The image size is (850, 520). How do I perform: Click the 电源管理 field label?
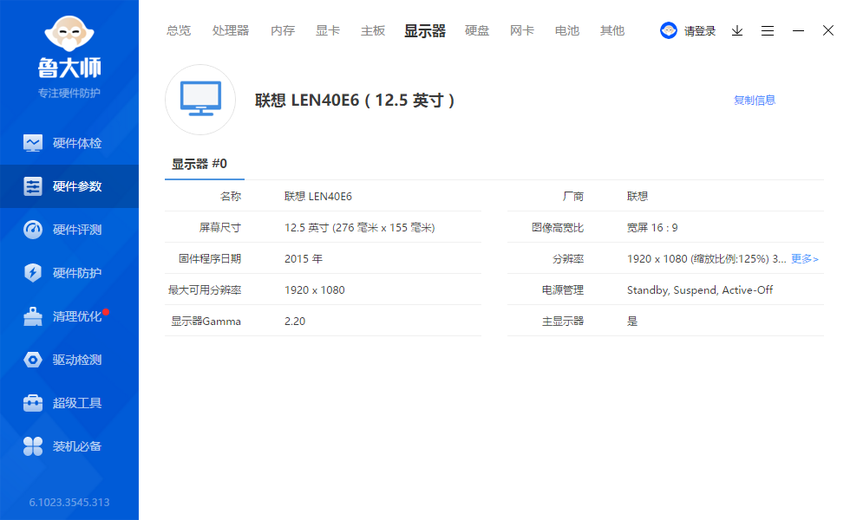coord(563,290)
